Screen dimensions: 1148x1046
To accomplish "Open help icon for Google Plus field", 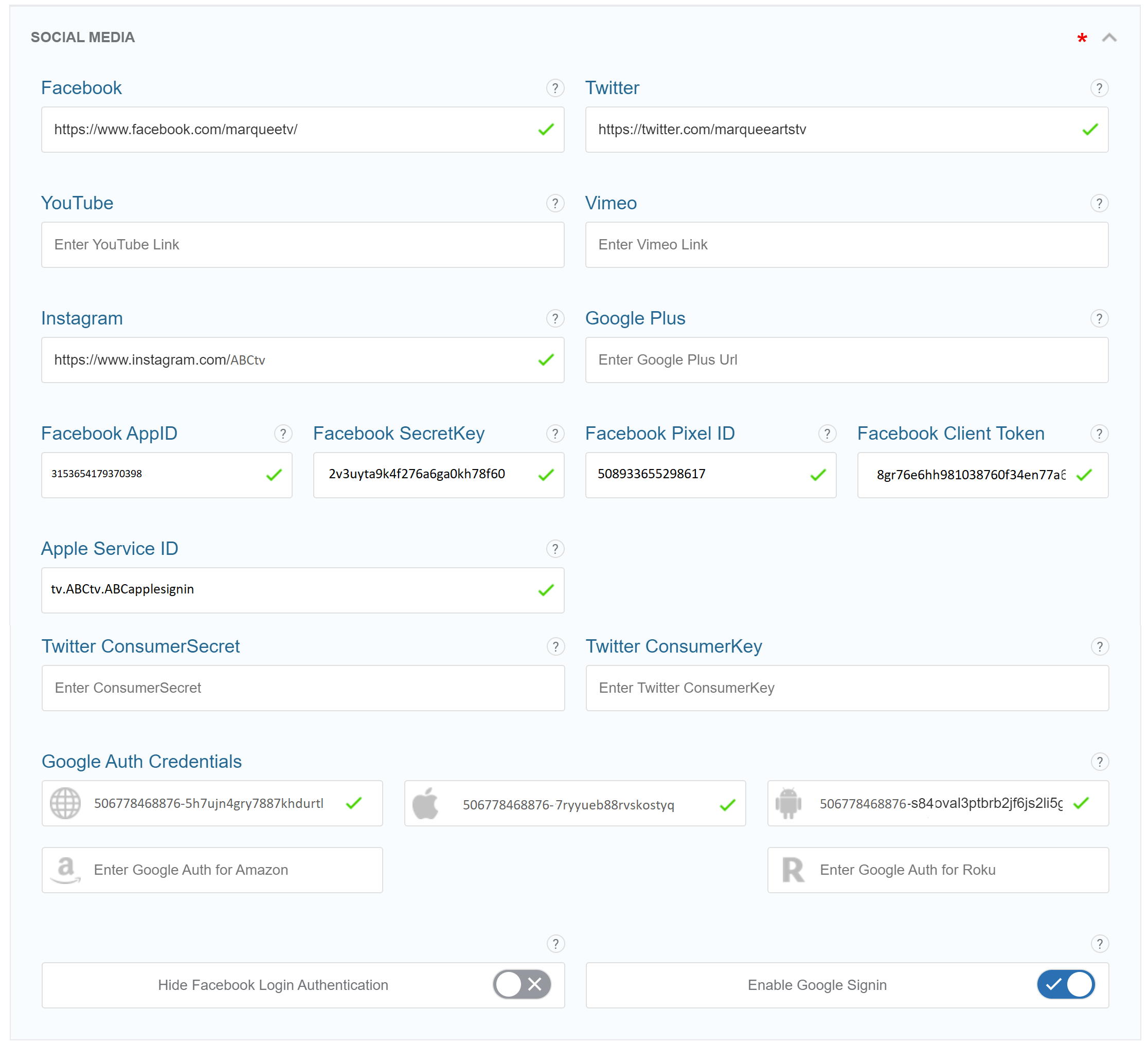I will coord(1099,318).
